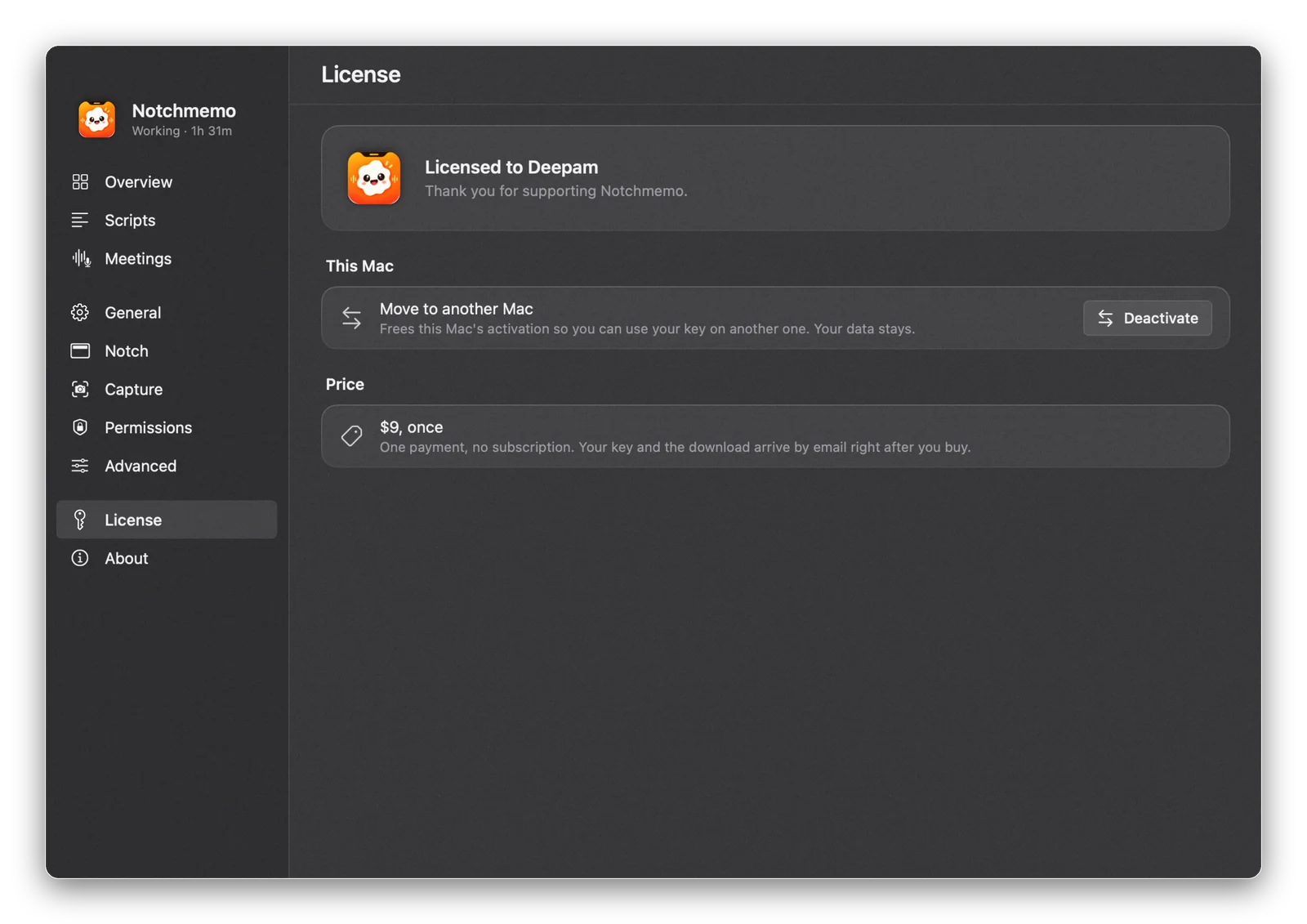
Task: Open the Permissions page
Action: point(167,427)
